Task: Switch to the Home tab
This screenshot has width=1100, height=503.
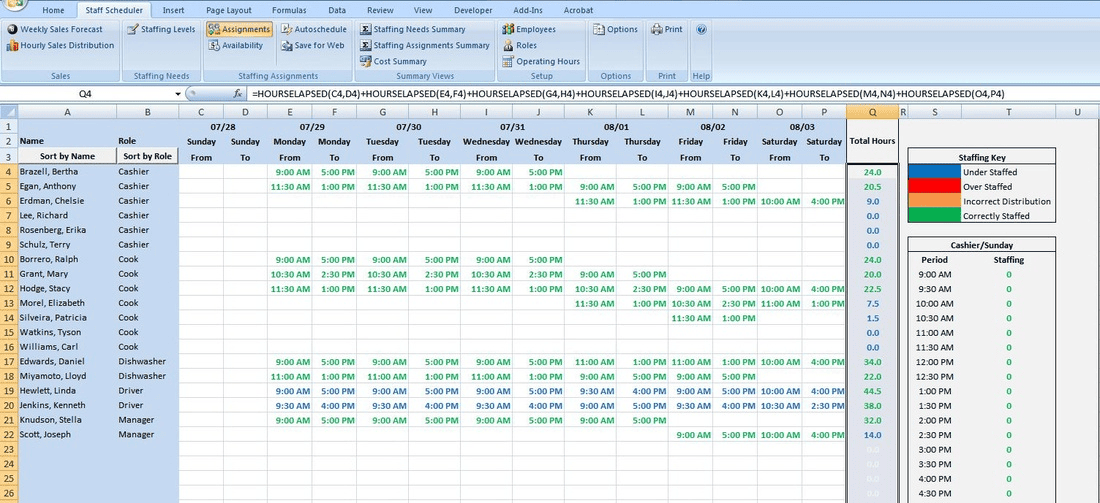Action: [53, 11]
